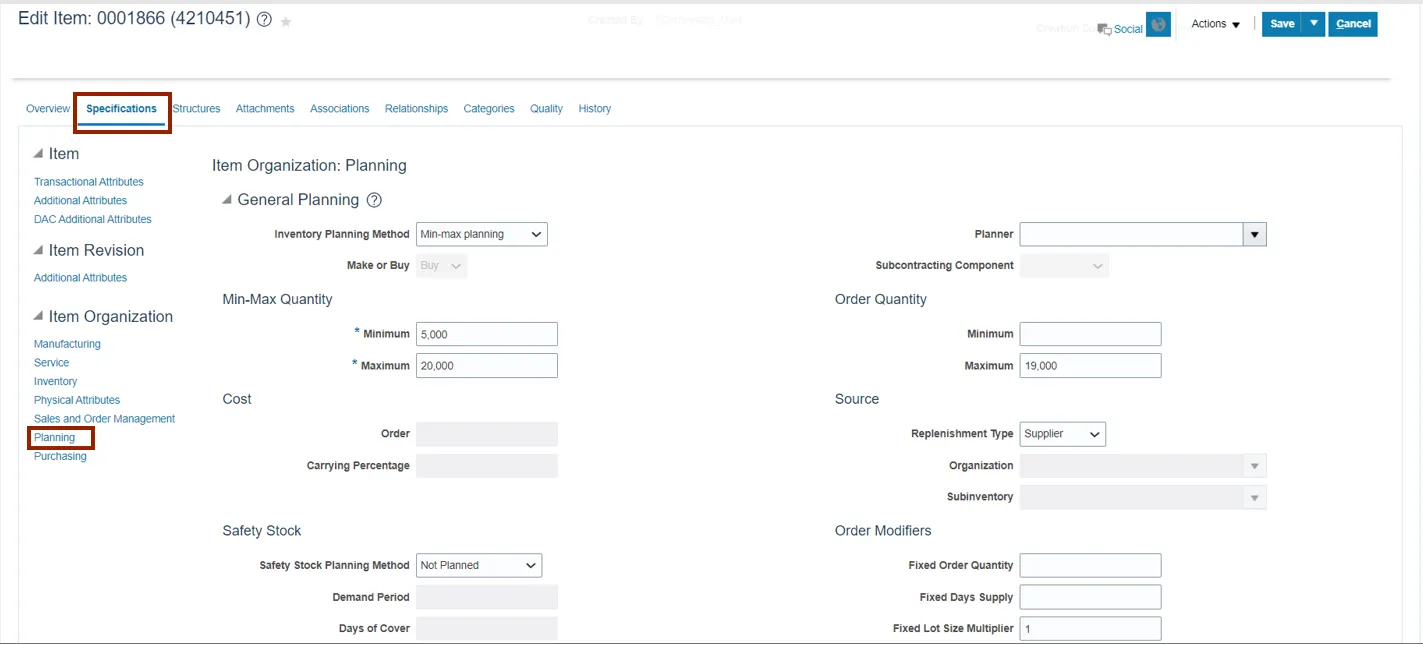
Task: Switch to the Structures tab
Action: click(x=196, y=108)
